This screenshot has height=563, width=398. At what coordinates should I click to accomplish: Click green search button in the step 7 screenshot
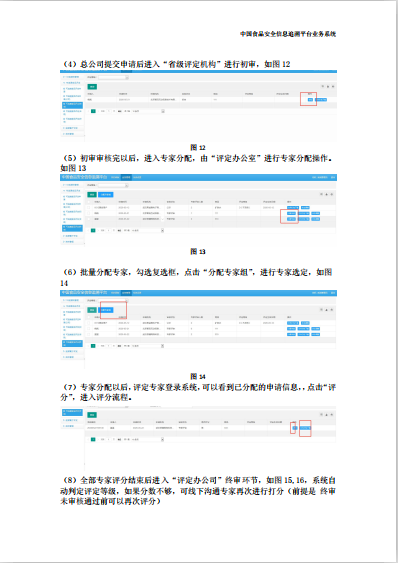click(x=92, y=415)
